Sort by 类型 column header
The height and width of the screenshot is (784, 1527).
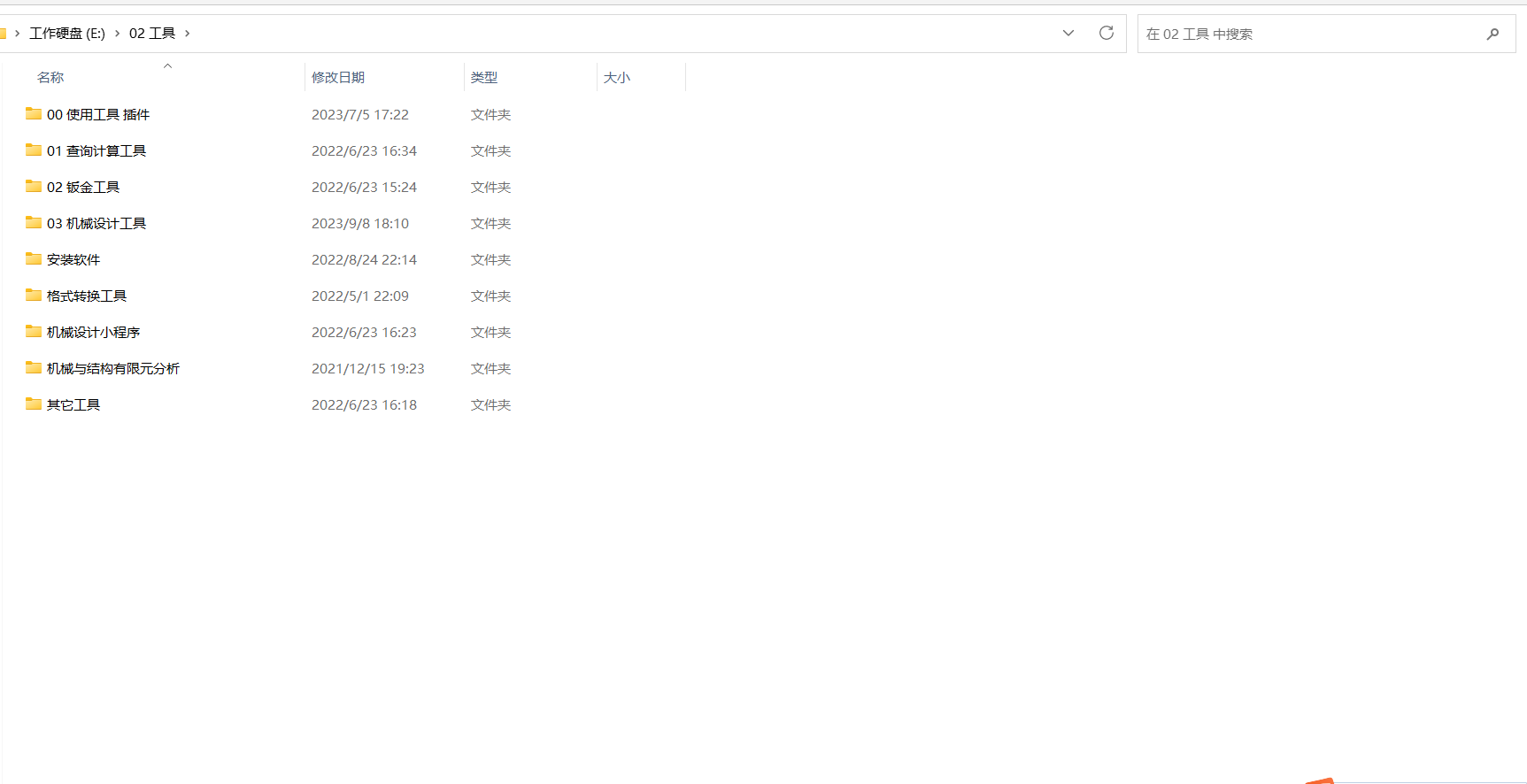tap(484, 78)
